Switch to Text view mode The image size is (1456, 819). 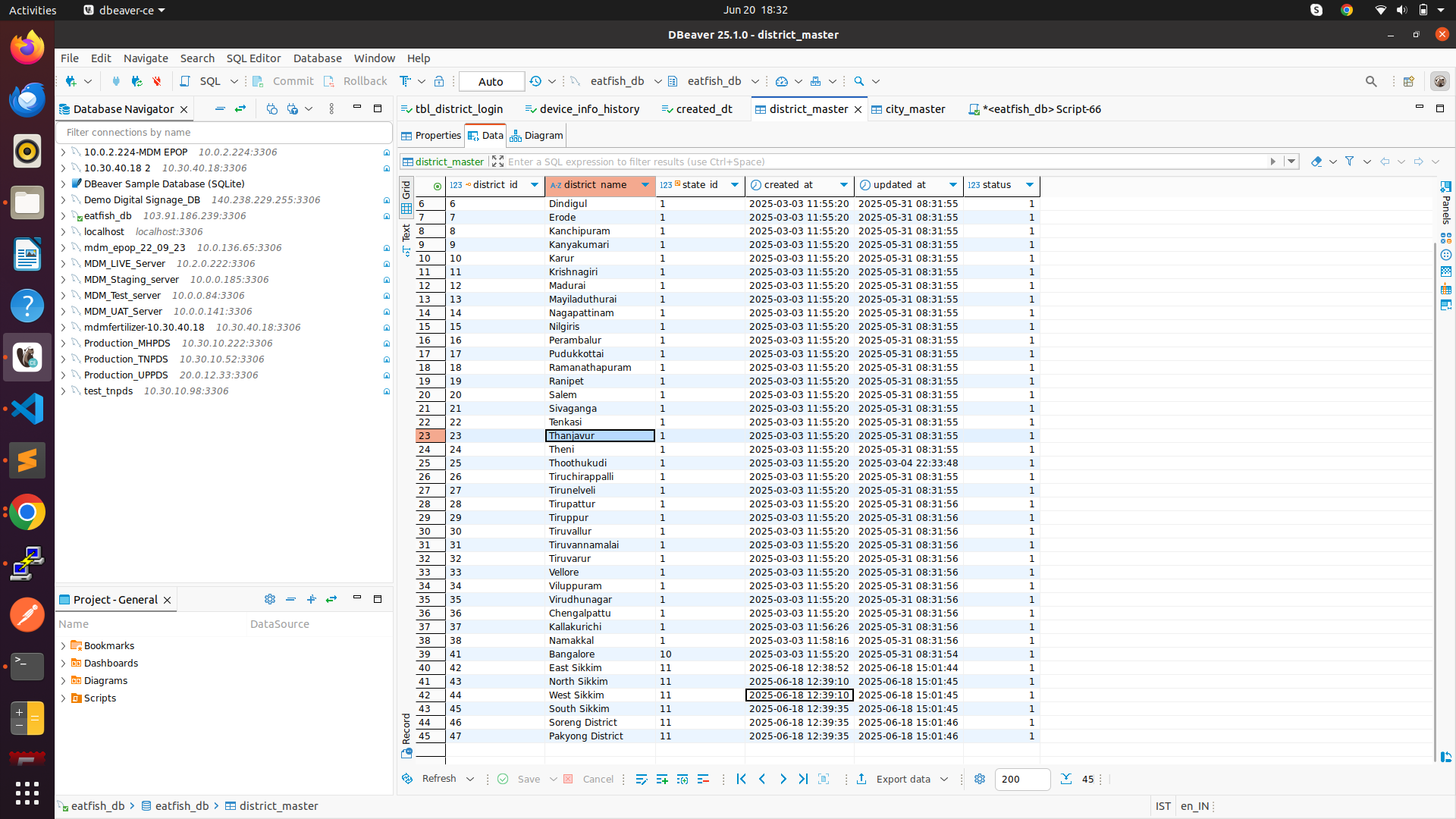coord(406,237)
